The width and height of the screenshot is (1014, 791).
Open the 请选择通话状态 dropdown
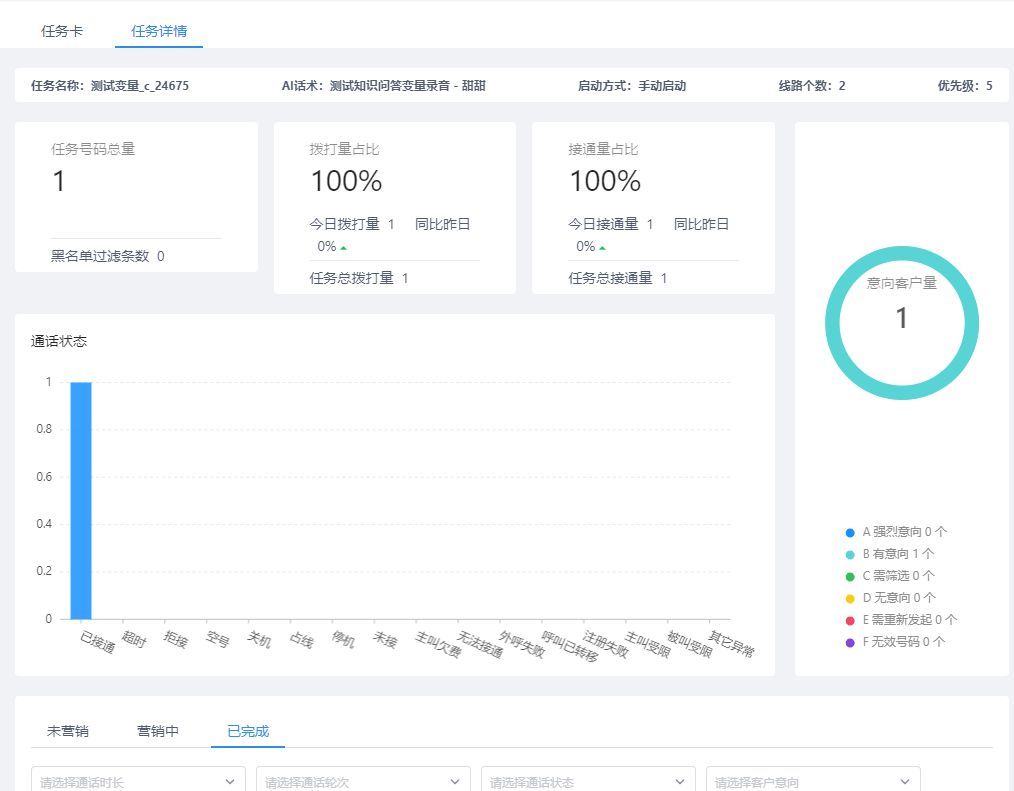[x=588, y=781]
